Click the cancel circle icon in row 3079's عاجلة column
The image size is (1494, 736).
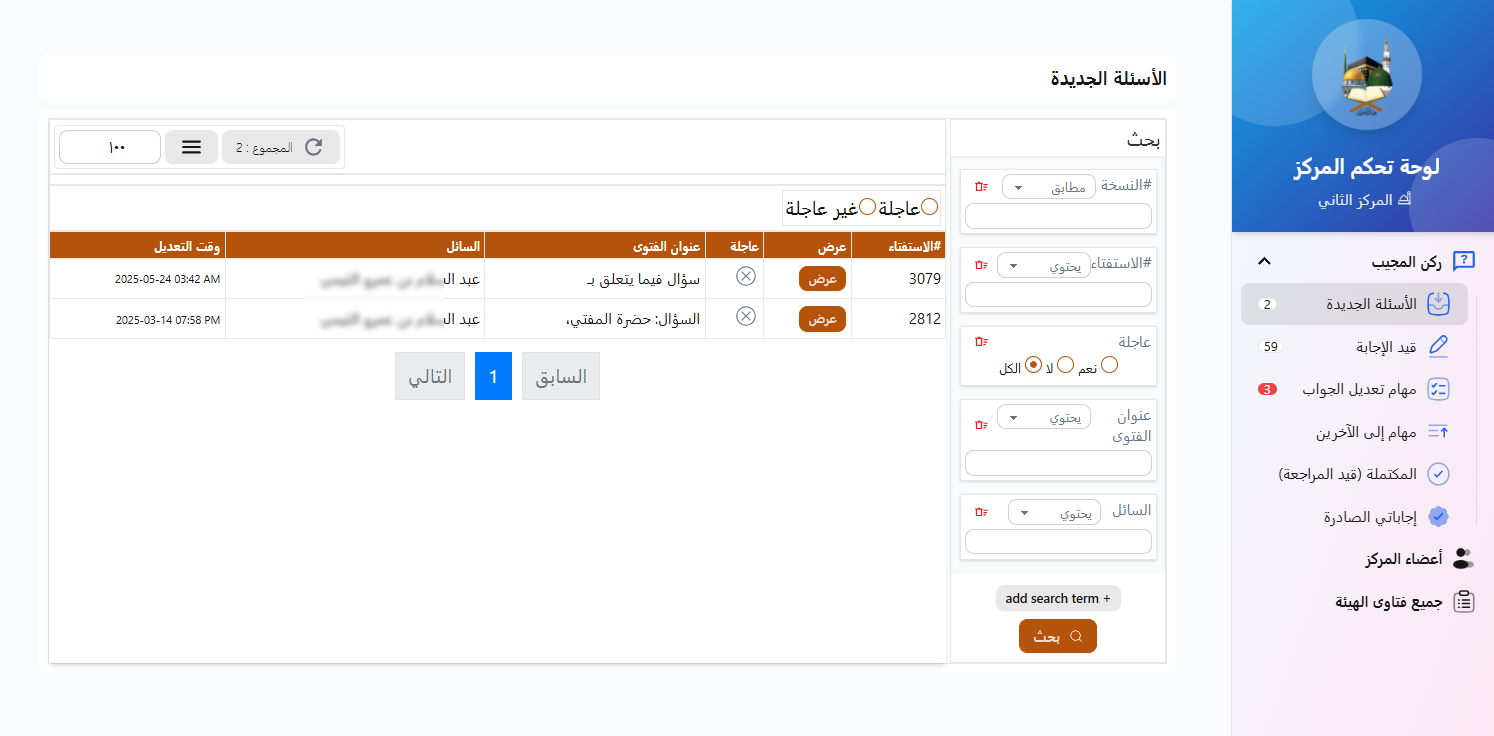coord(745,277)
